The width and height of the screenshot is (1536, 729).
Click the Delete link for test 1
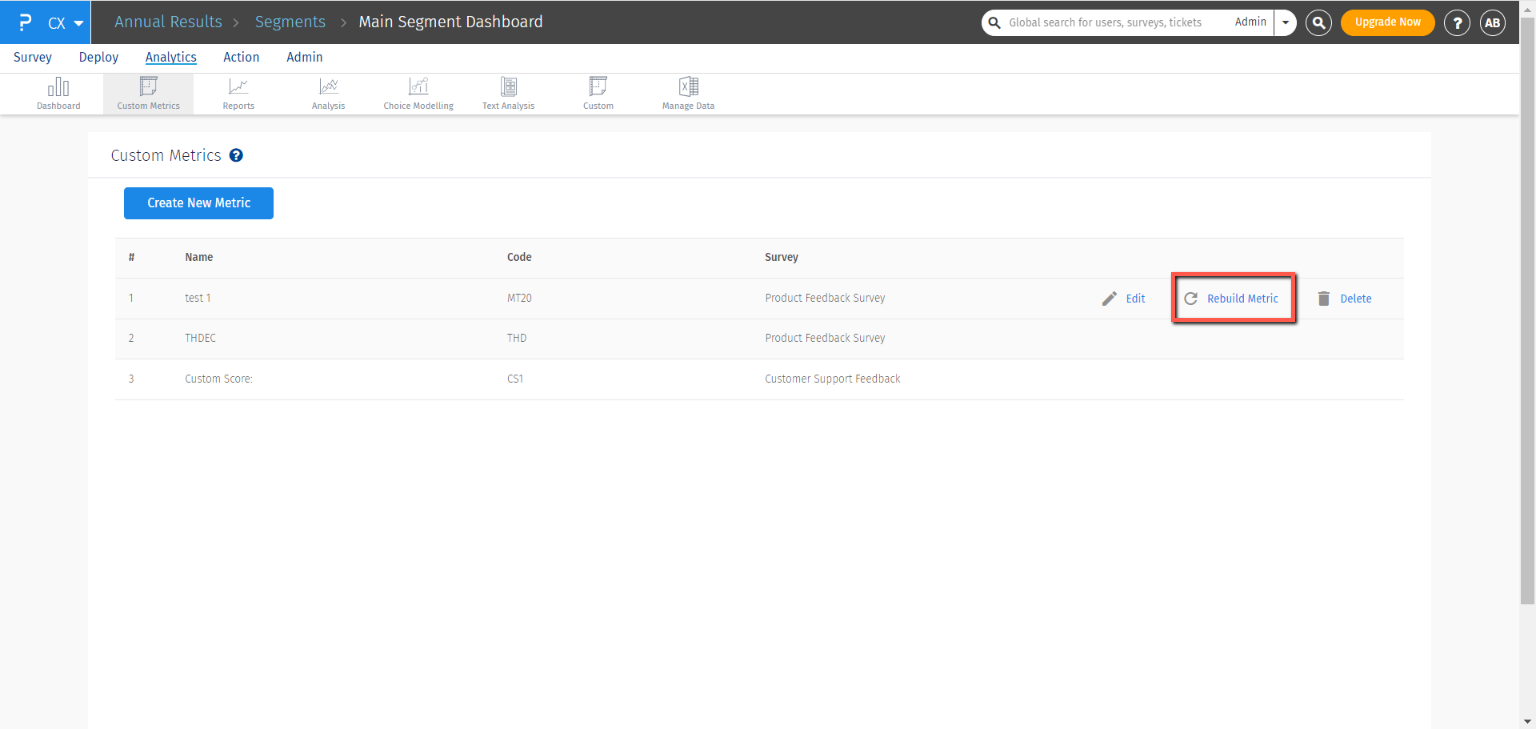click(x=1356, y=298)
